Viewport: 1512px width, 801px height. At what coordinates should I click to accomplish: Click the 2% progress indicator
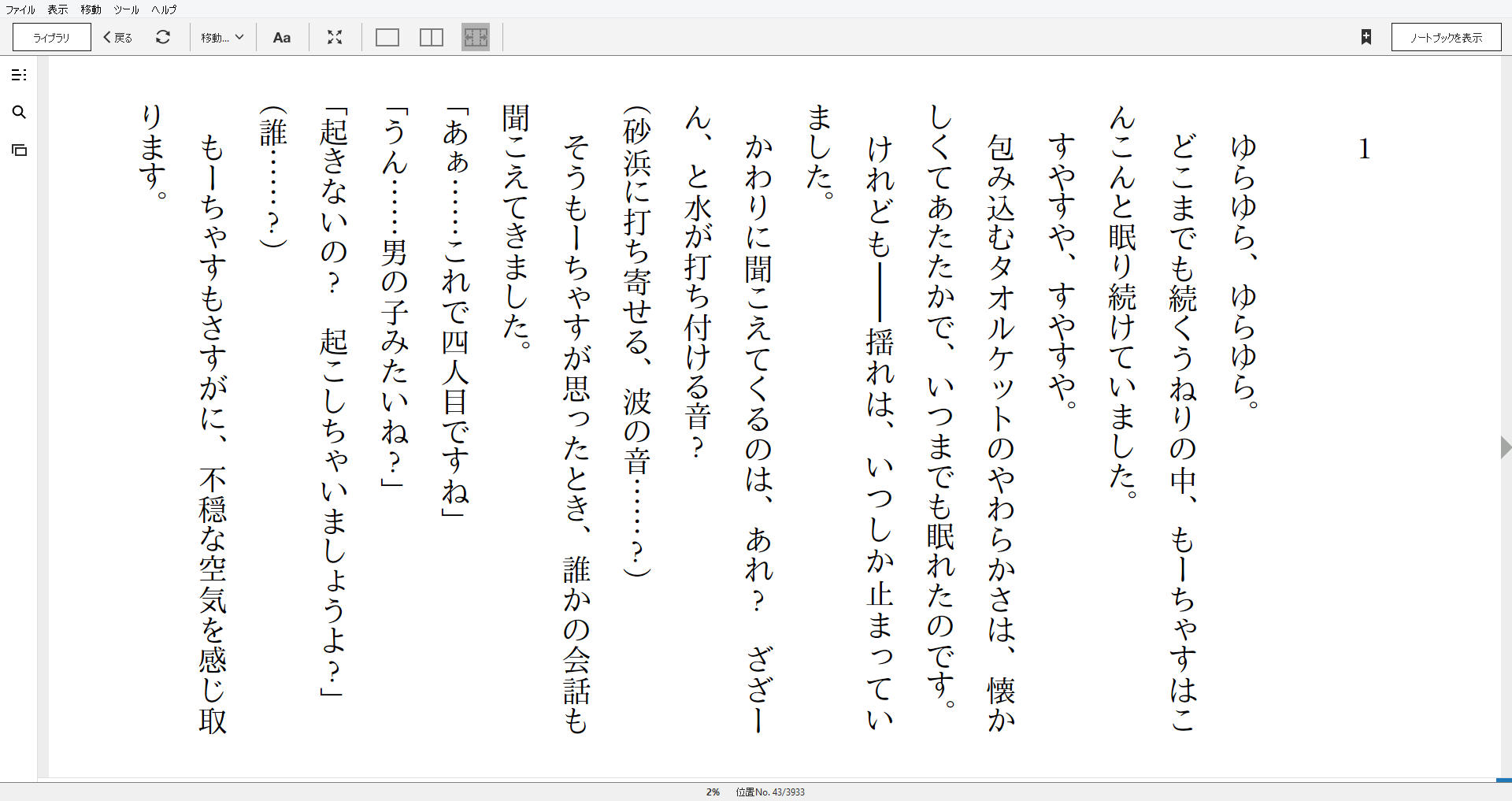[x=713, y=792]
